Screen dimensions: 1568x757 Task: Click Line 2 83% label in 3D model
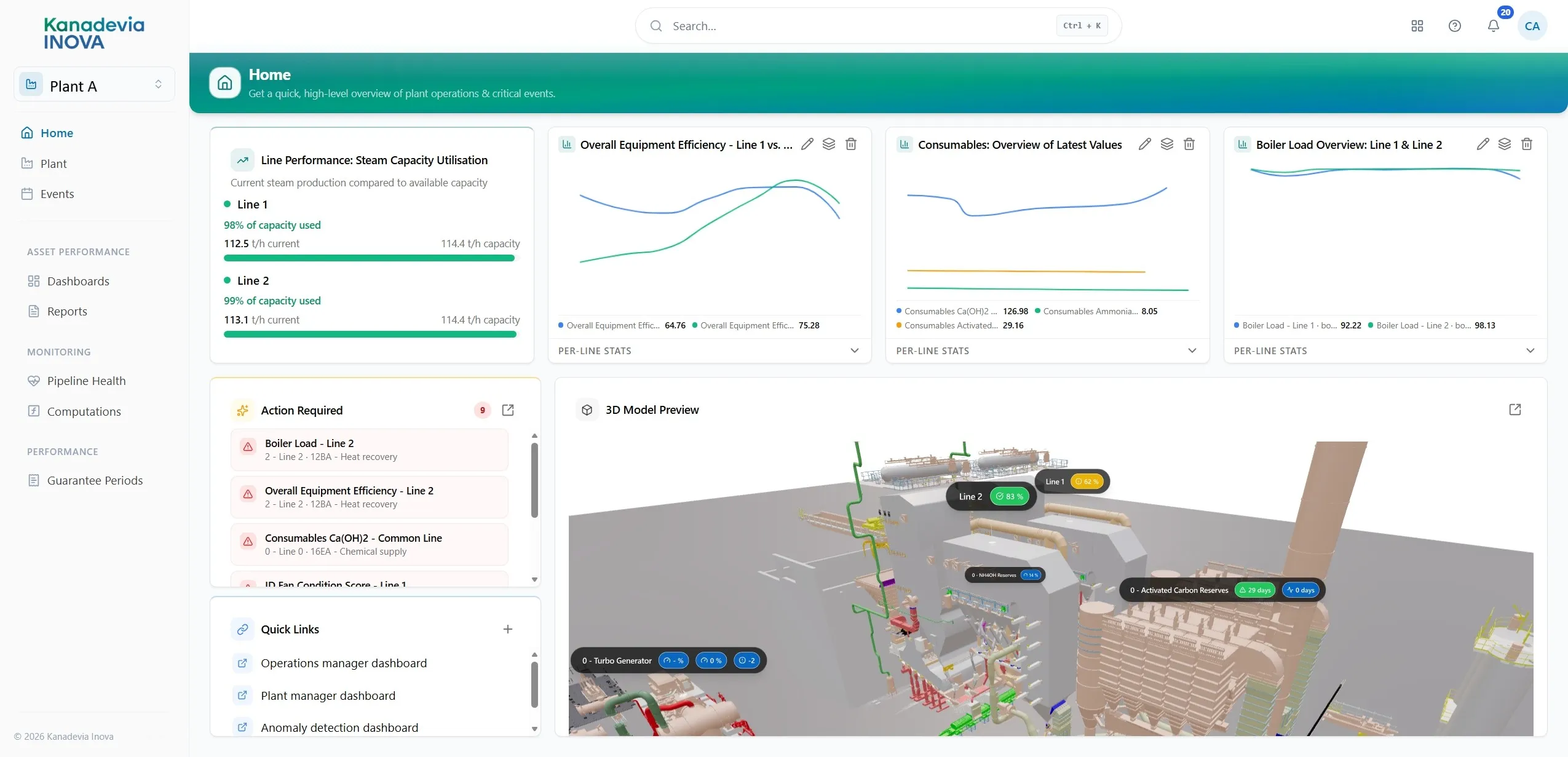pos(991,496)
